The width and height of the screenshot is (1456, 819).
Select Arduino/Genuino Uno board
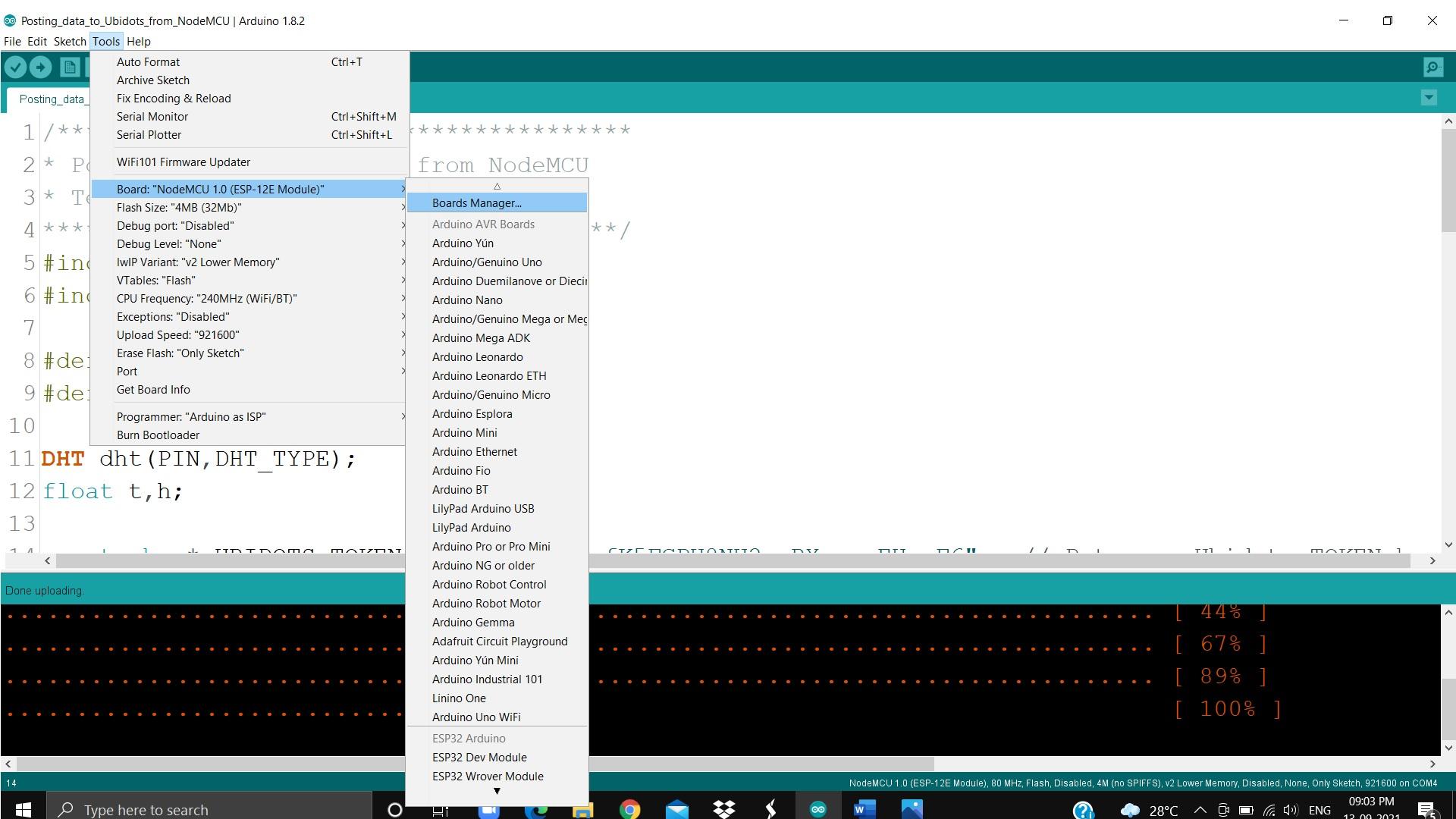tap(497, 262)
